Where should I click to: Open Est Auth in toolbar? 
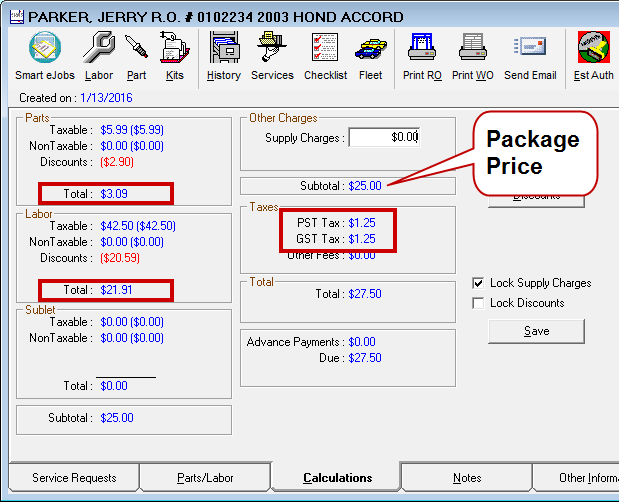(x=594, y=55)
